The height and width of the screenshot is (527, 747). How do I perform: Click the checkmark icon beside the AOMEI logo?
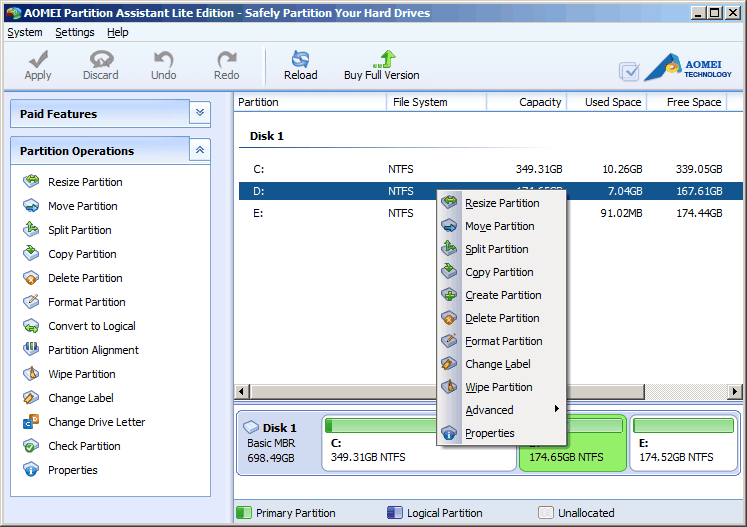point(629,72)
